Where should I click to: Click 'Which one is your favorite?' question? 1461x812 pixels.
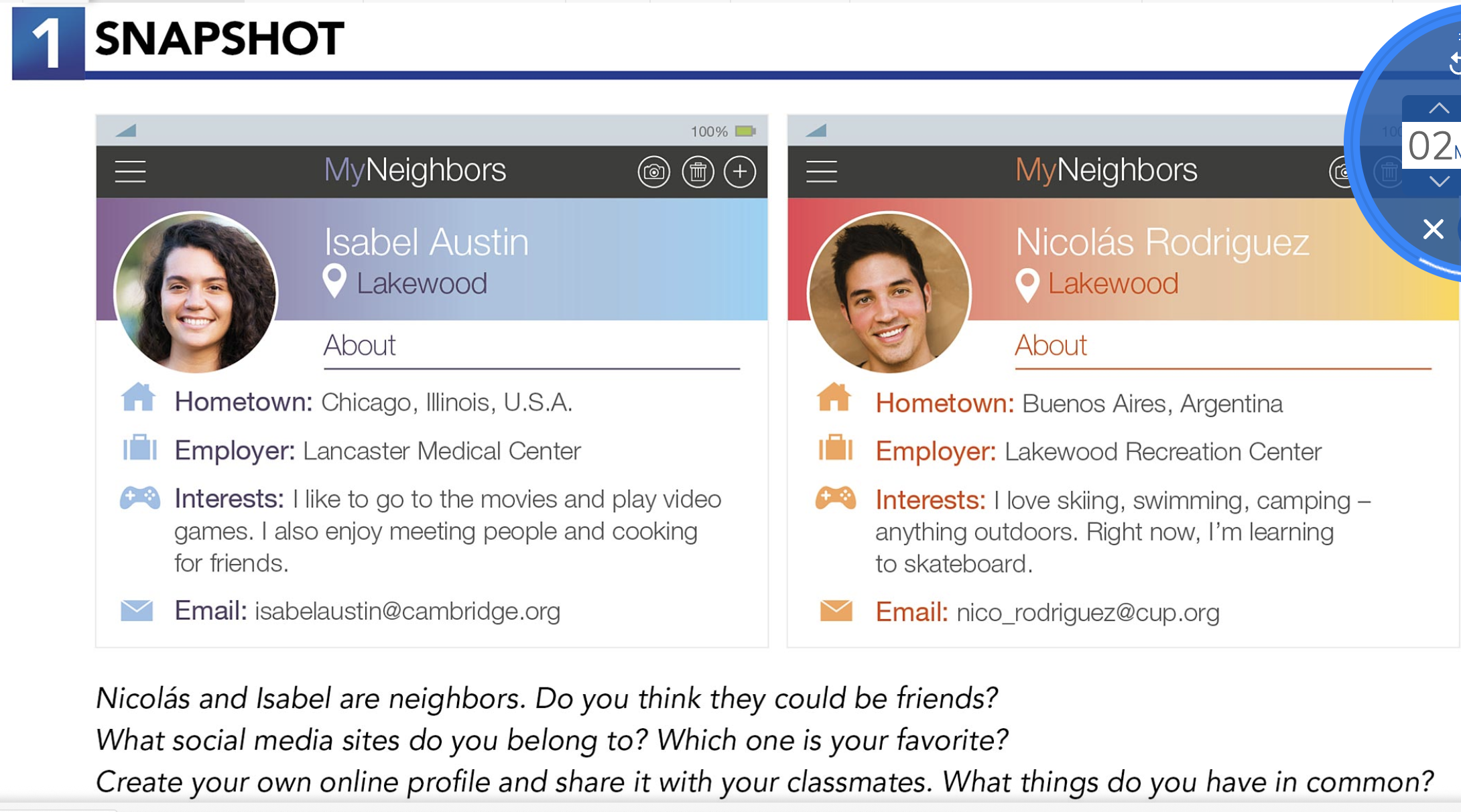click(x=832, y=740)
